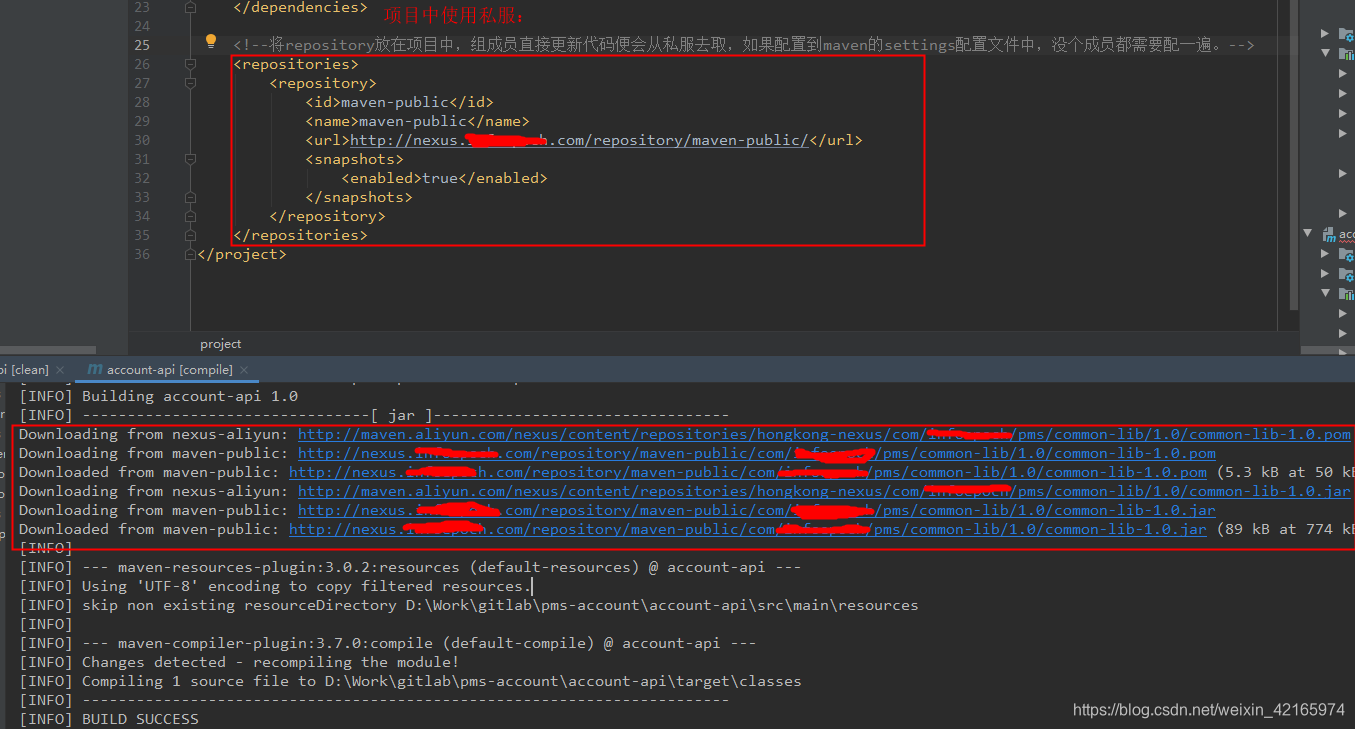1355x729 pixels.
Task: Collapse the 'acc' module node in Maven panel
Action: 1308,234
